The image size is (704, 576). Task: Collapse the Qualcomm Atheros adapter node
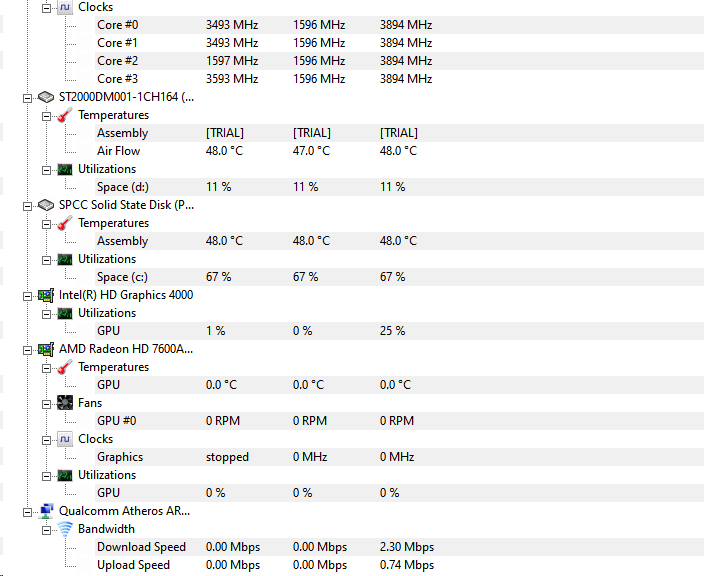(x=27, y=511)
